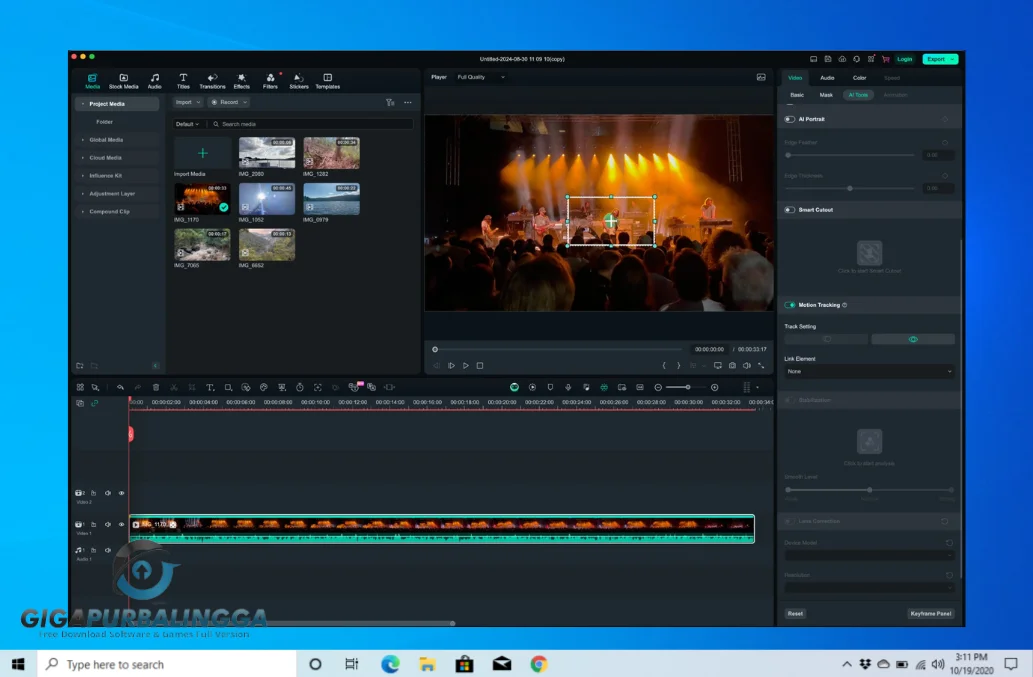Click the color palette icon in timeline toolbar
The width and height of the screenshot is (1033, 677).
coord(264,387)
